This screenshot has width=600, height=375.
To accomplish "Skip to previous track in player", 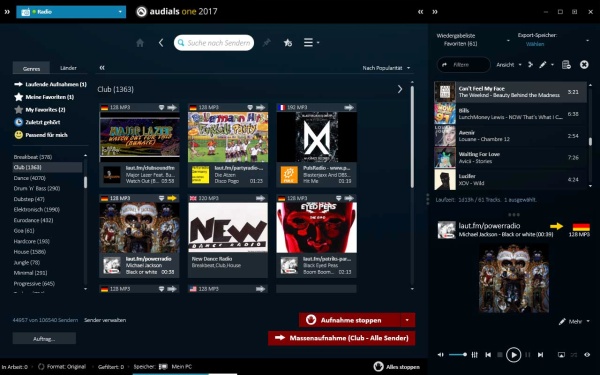I will [488, 355].
